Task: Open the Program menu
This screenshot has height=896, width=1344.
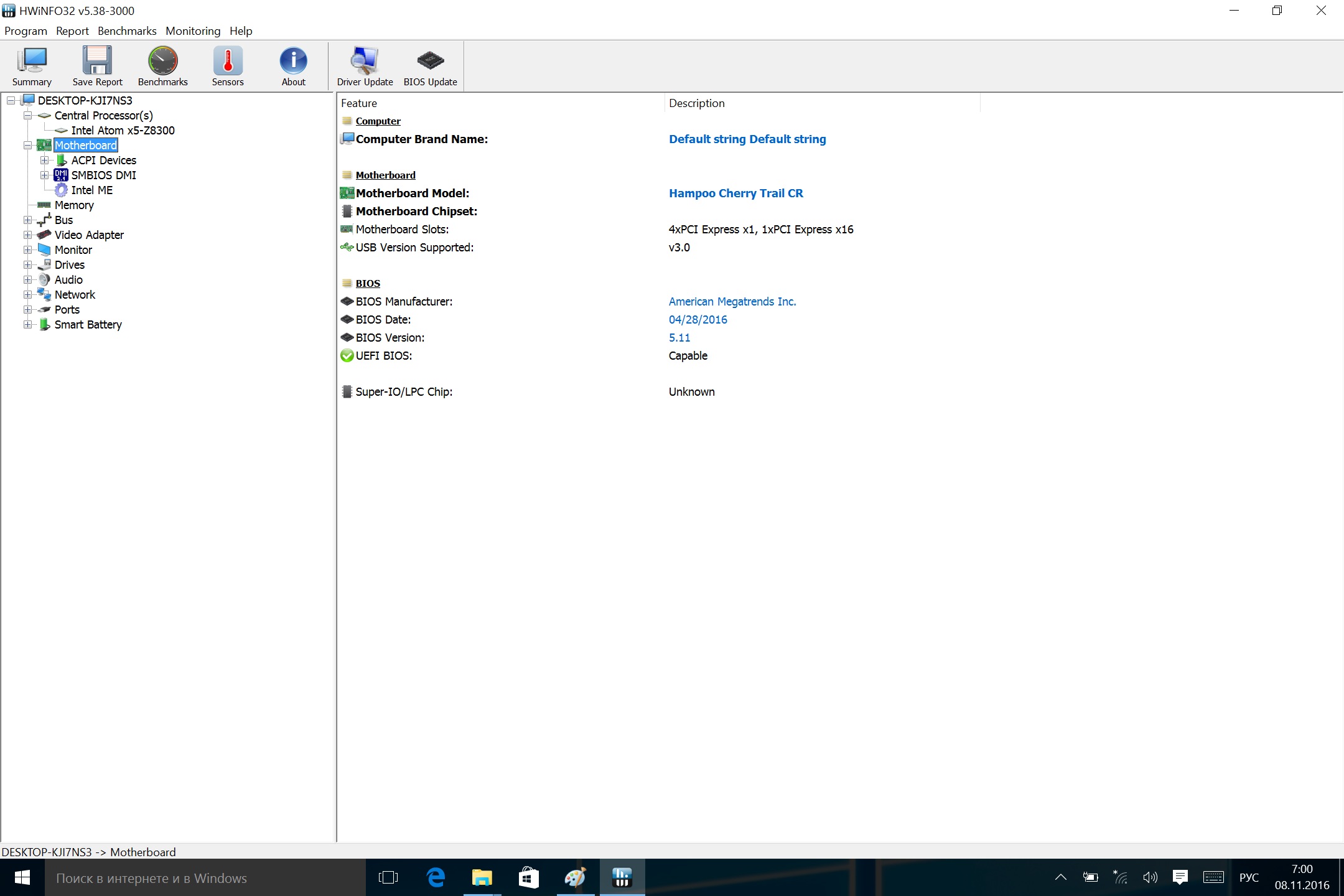Action: click(x=26, y=31)
